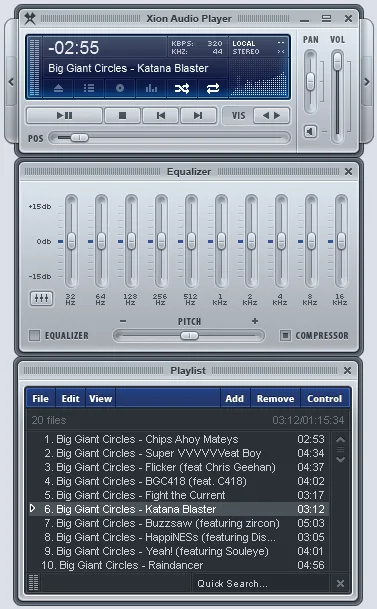Open the equalizer presets button
This screenshot has width=377, height=609.
(x=42, y=298)
